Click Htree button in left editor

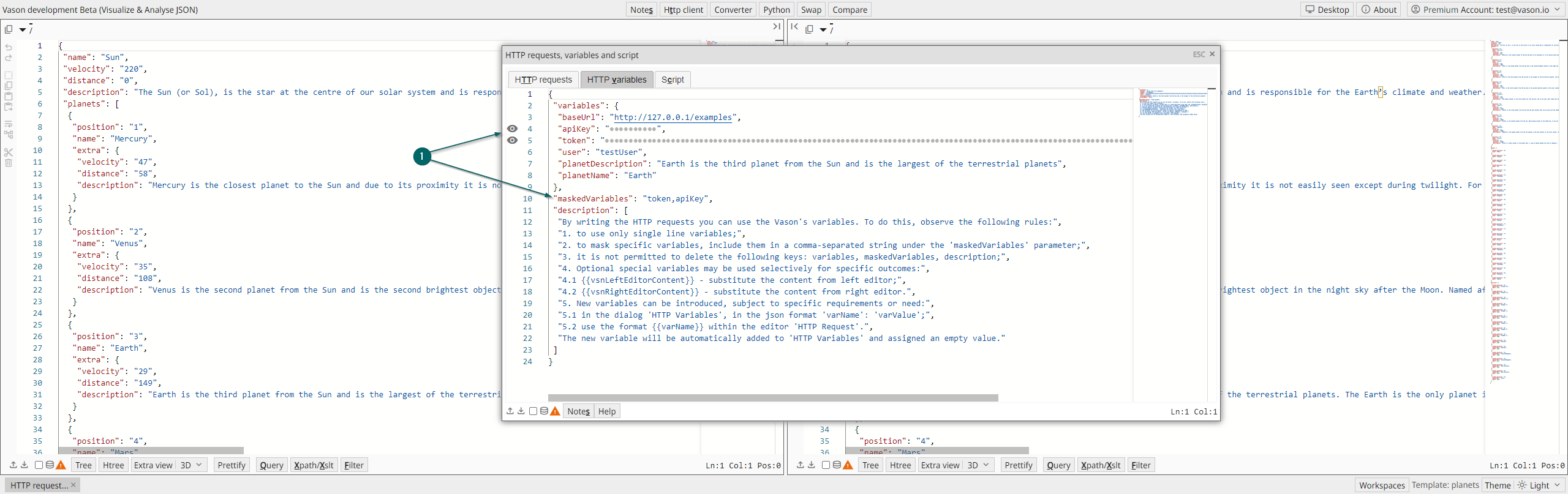[x=113, y=465]
